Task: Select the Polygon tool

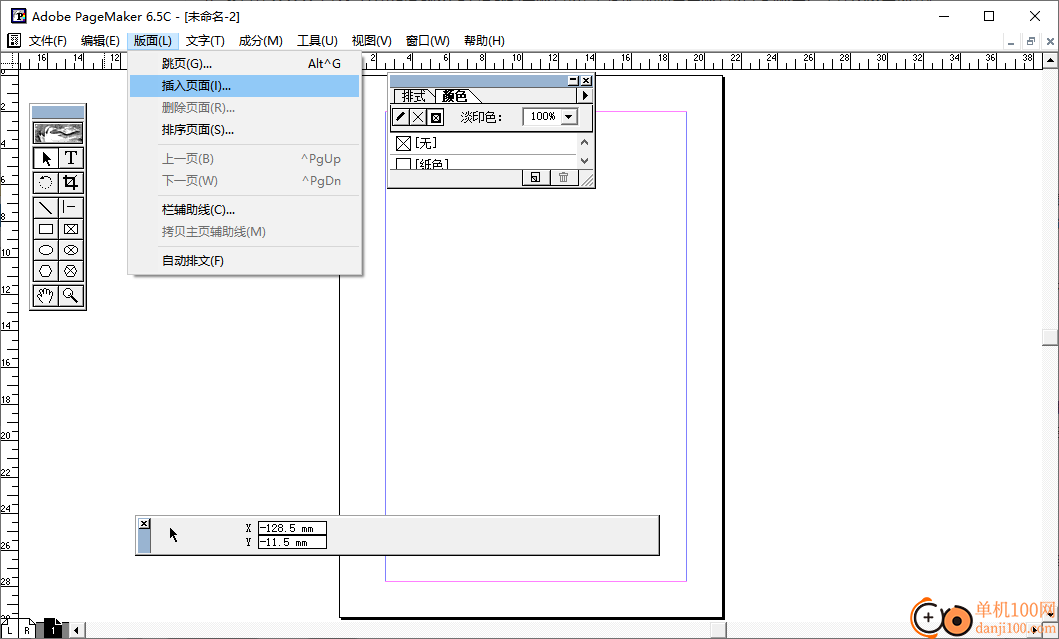Action: click(x=46, y=271)
